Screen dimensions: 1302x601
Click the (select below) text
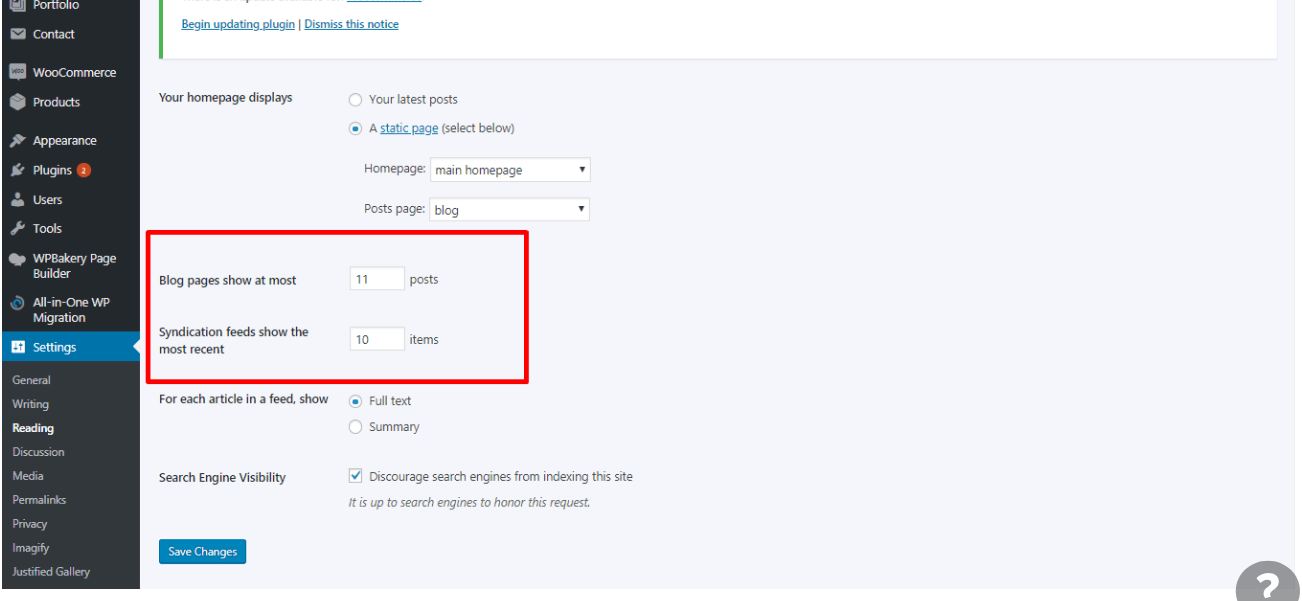click(478, 129)
